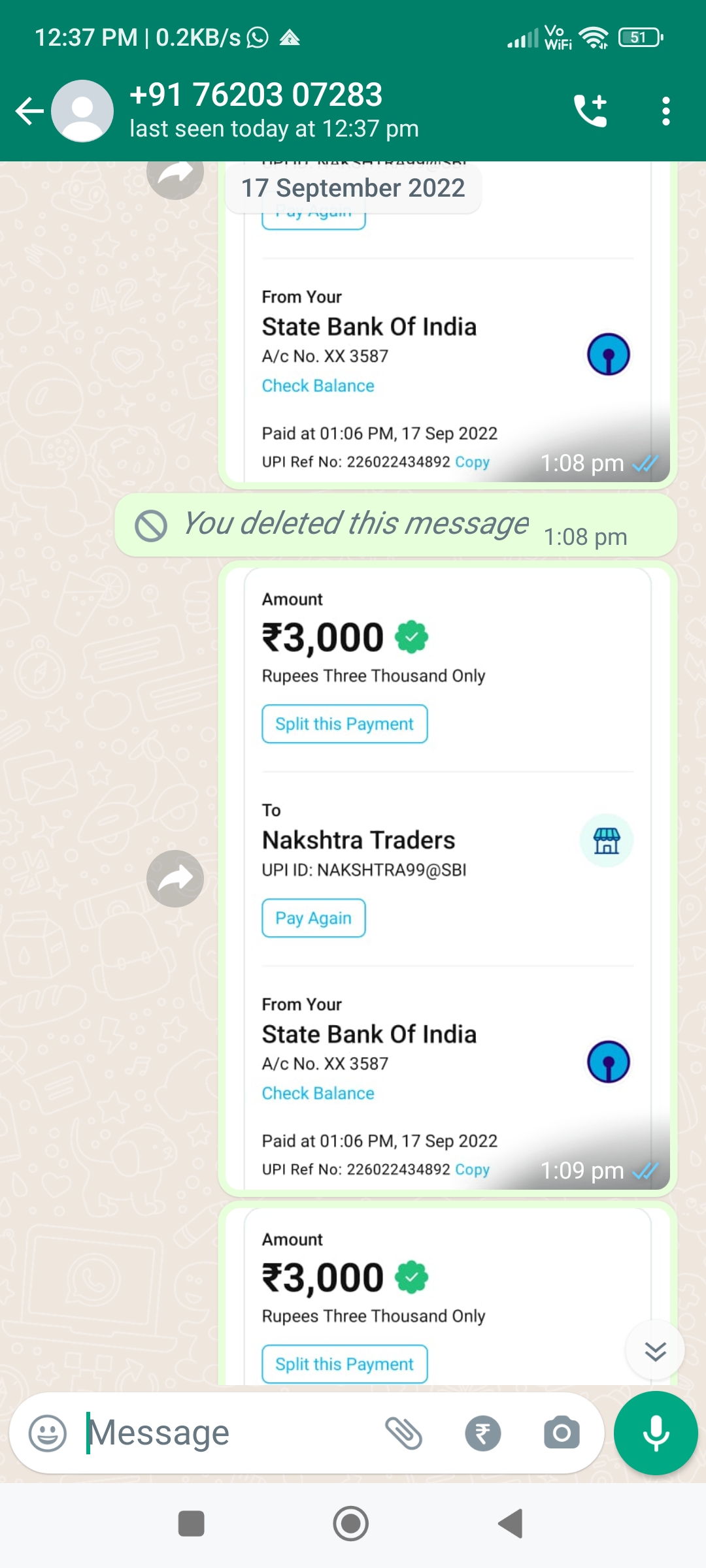Tap 'Check Balance' in the 1:09 pm receipt

[318, 1093]
